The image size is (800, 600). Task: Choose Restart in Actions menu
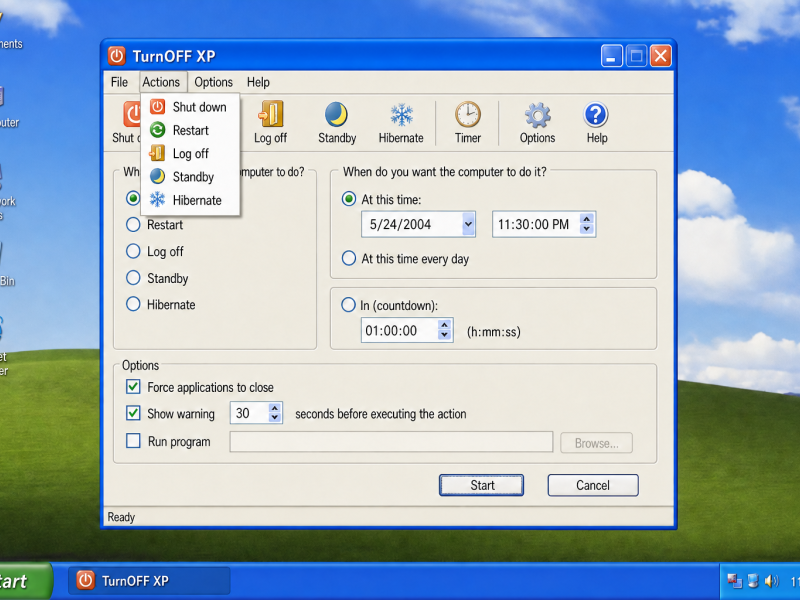[190, 130]
